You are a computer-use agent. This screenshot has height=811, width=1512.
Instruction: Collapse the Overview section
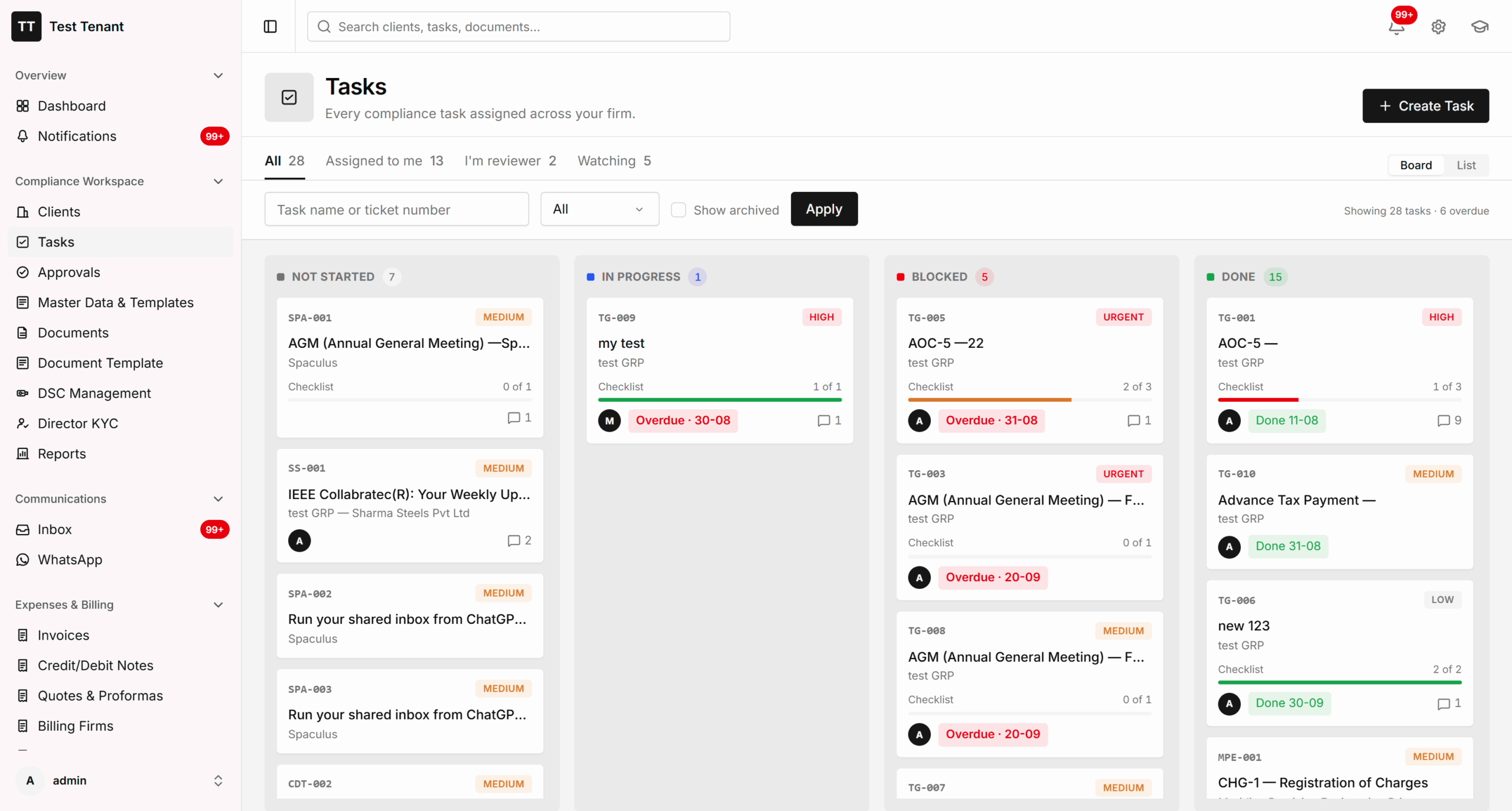pos(218,76)
